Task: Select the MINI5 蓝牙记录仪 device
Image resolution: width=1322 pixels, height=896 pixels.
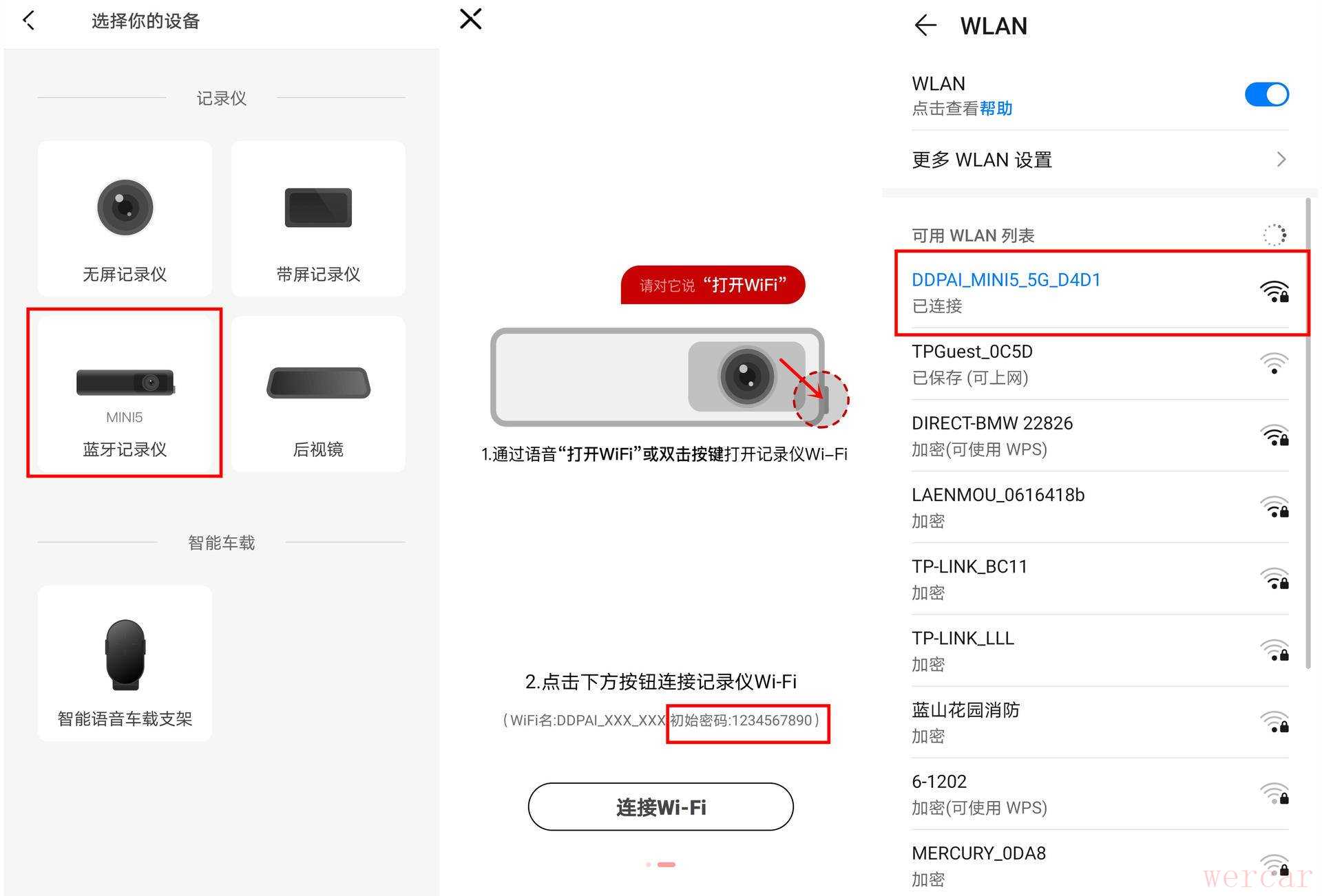Action: click(125, 394)
